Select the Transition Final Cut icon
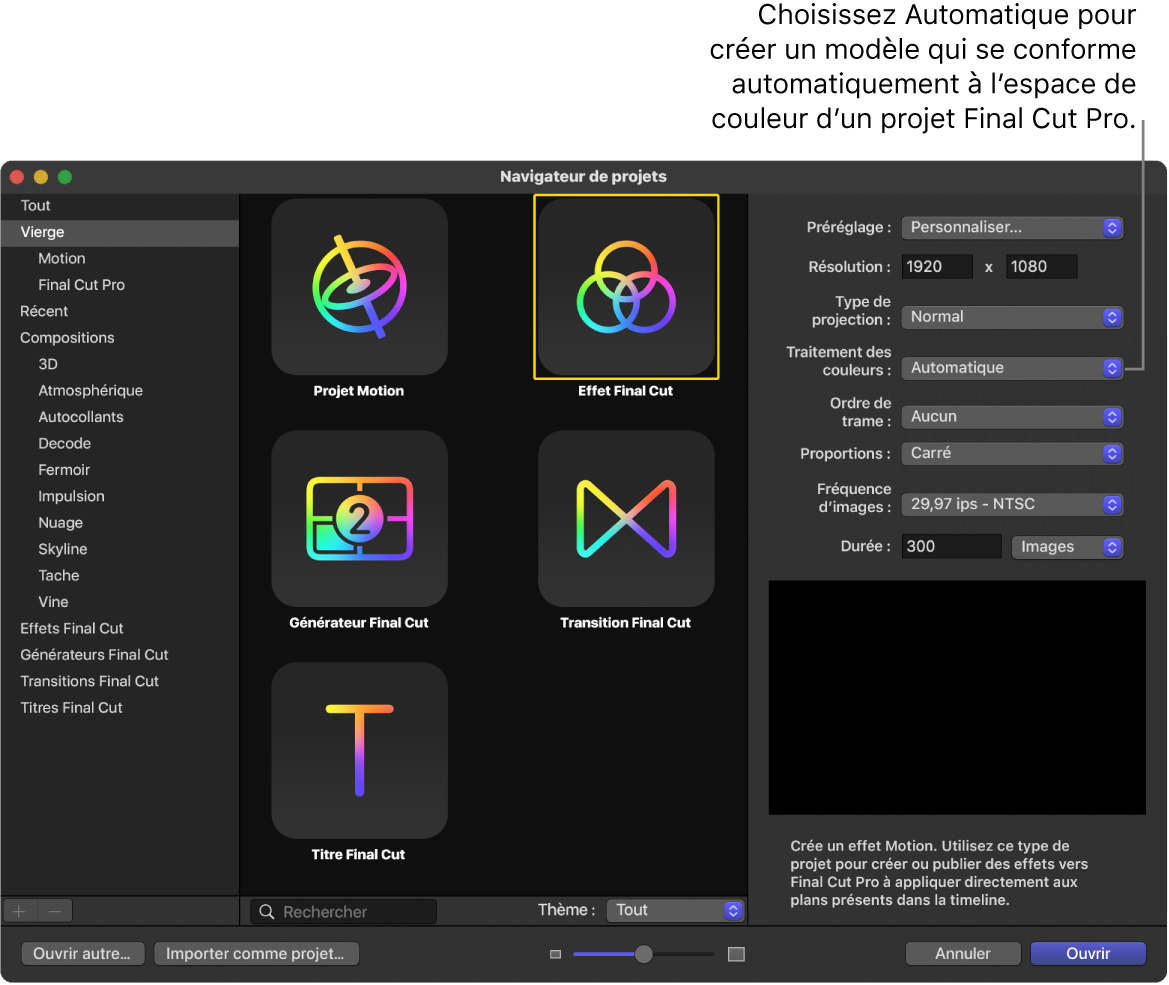Screen dimensions: 1169x985 point(626,519)
